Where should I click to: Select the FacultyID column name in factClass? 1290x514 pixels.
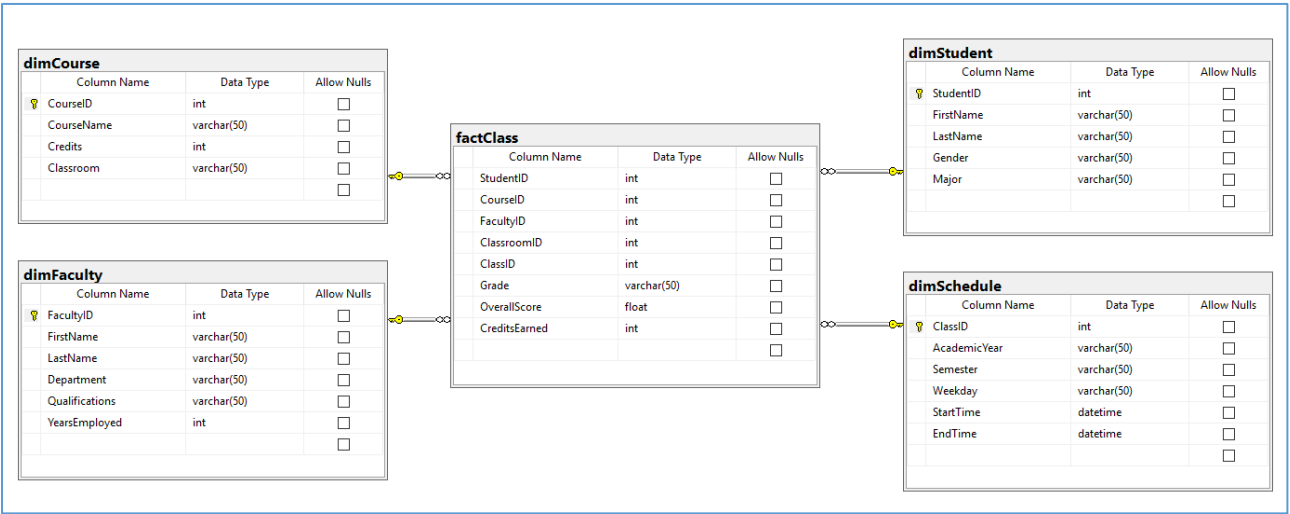(503, 221)
